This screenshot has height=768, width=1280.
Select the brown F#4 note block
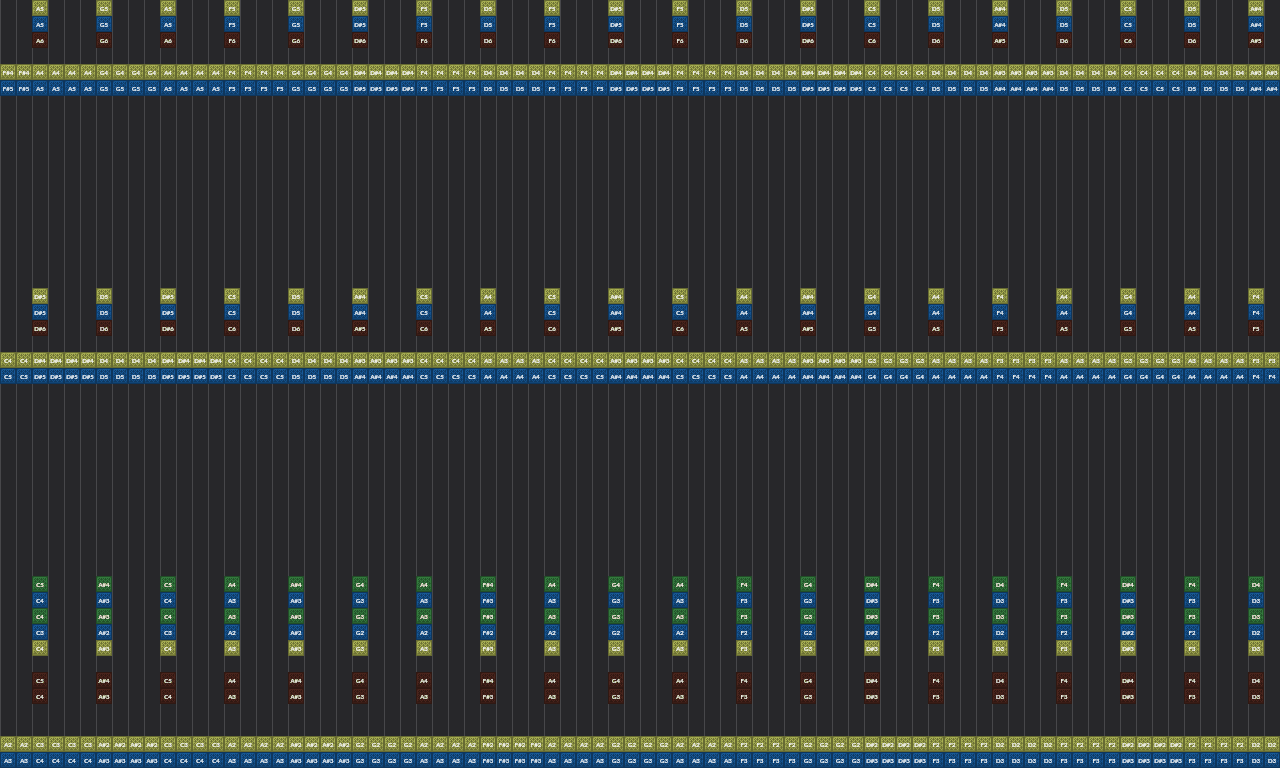click(488, 680)
